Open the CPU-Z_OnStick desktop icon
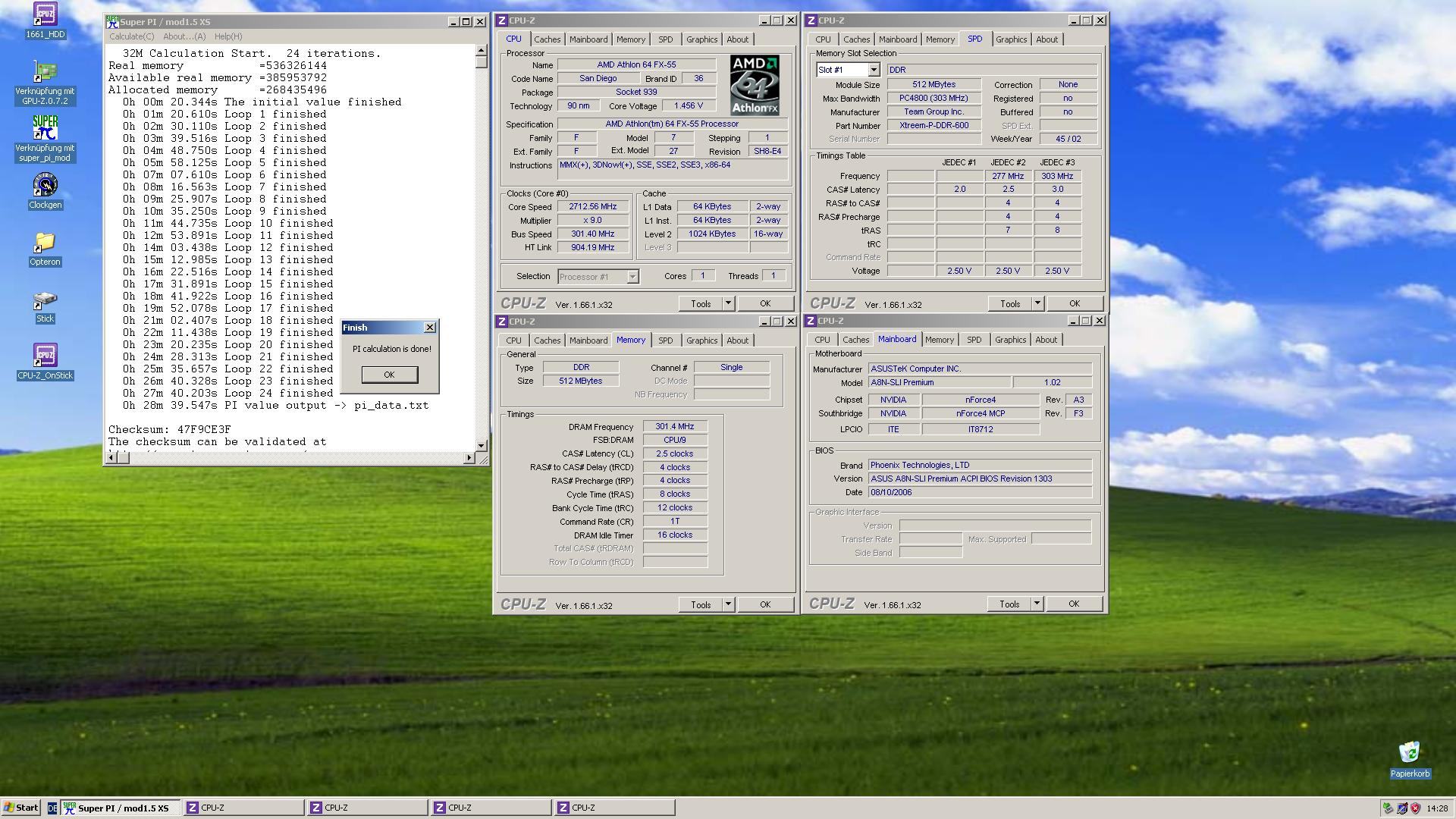 (45, 362)
